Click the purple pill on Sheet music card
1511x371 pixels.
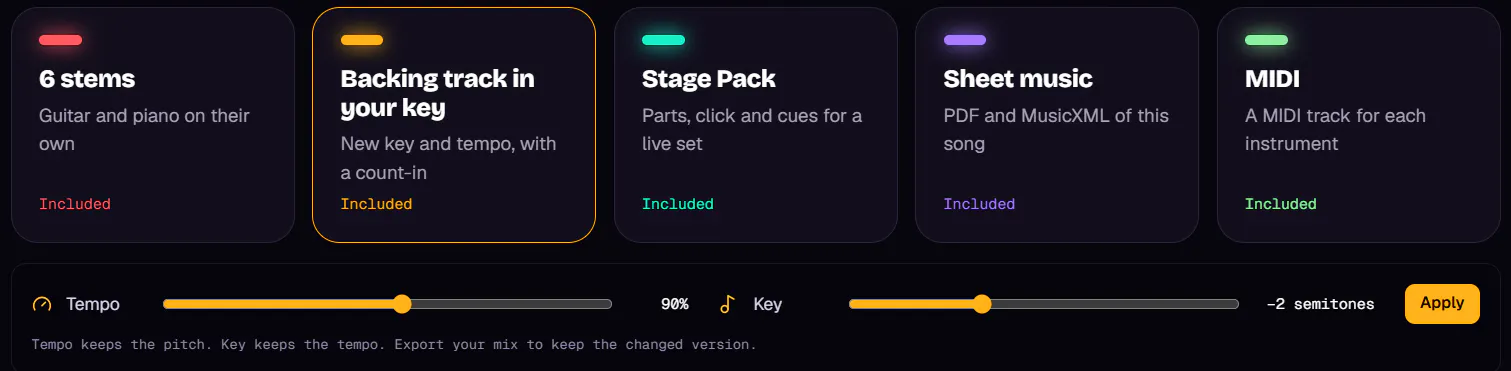965,40
